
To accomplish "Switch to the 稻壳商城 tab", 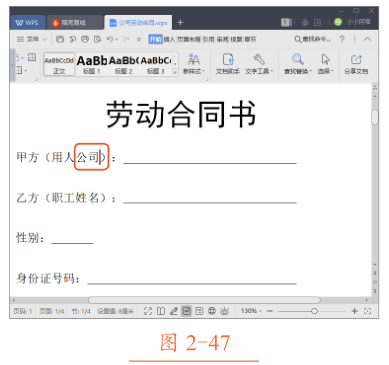I will [74, 23].
